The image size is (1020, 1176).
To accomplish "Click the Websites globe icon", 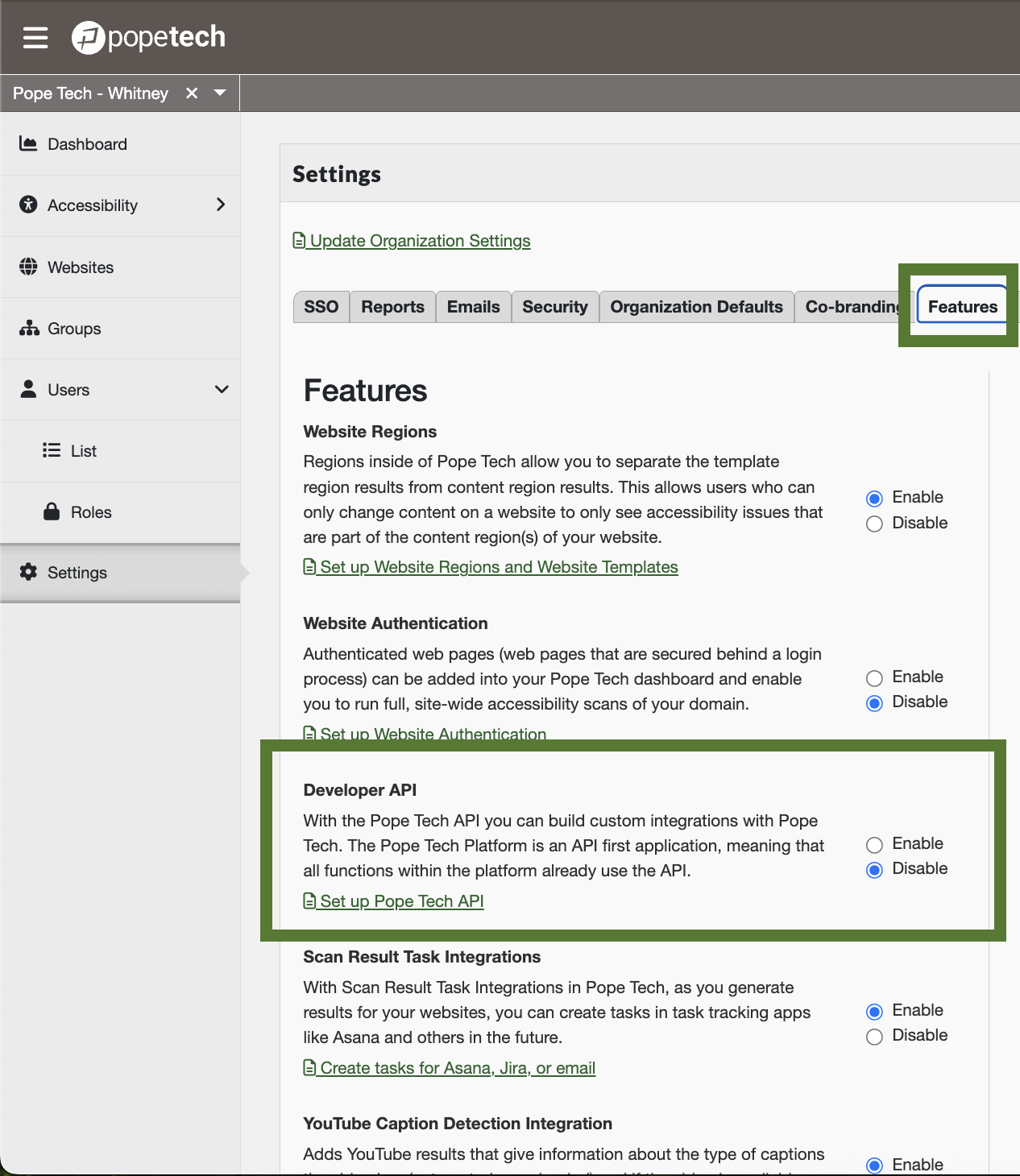I will click(28, 267).
